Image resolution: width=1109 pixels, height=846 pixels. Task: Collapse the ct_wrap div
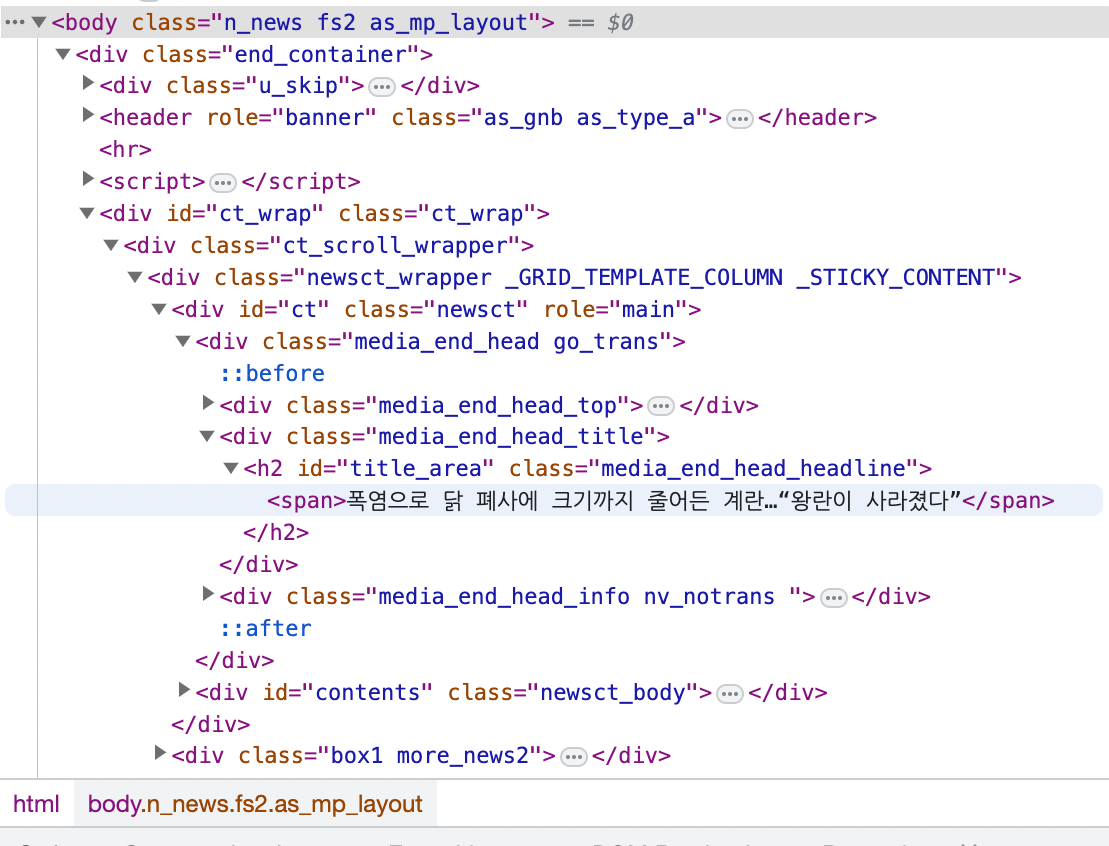pos(87,213)
